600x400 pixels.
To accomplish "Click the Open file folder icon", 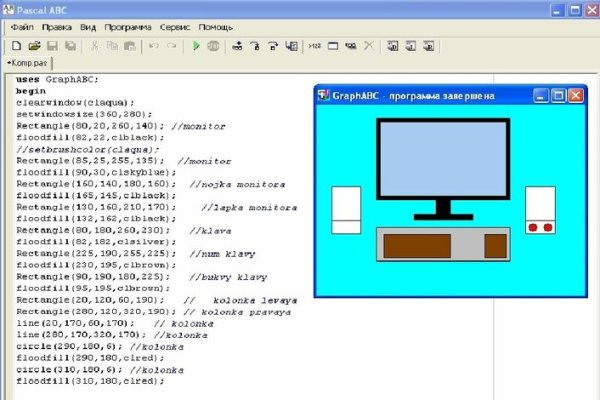I will point(34,46).
